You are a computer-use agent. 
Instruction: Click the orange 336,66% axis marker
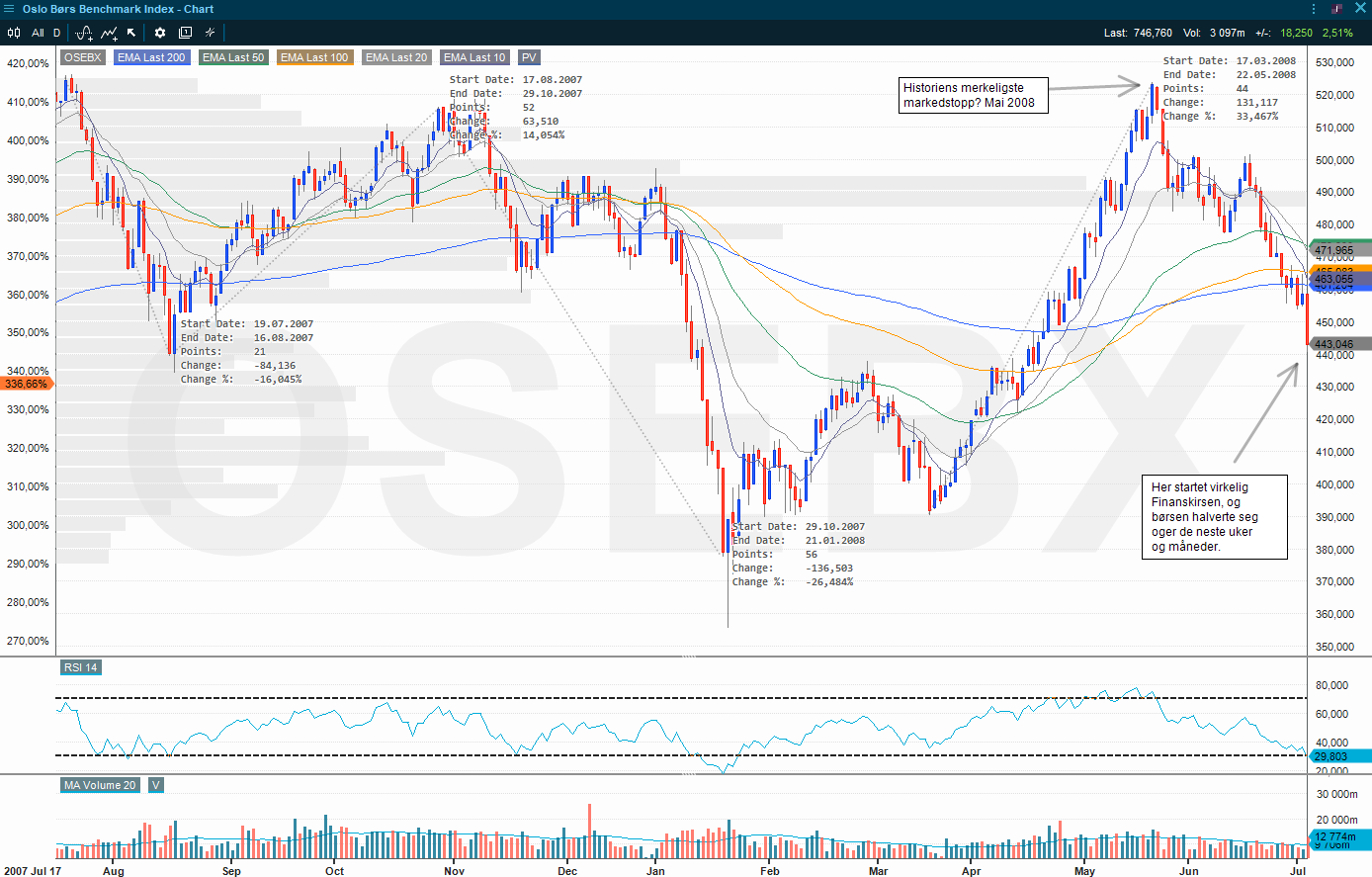tap(27, 384)
